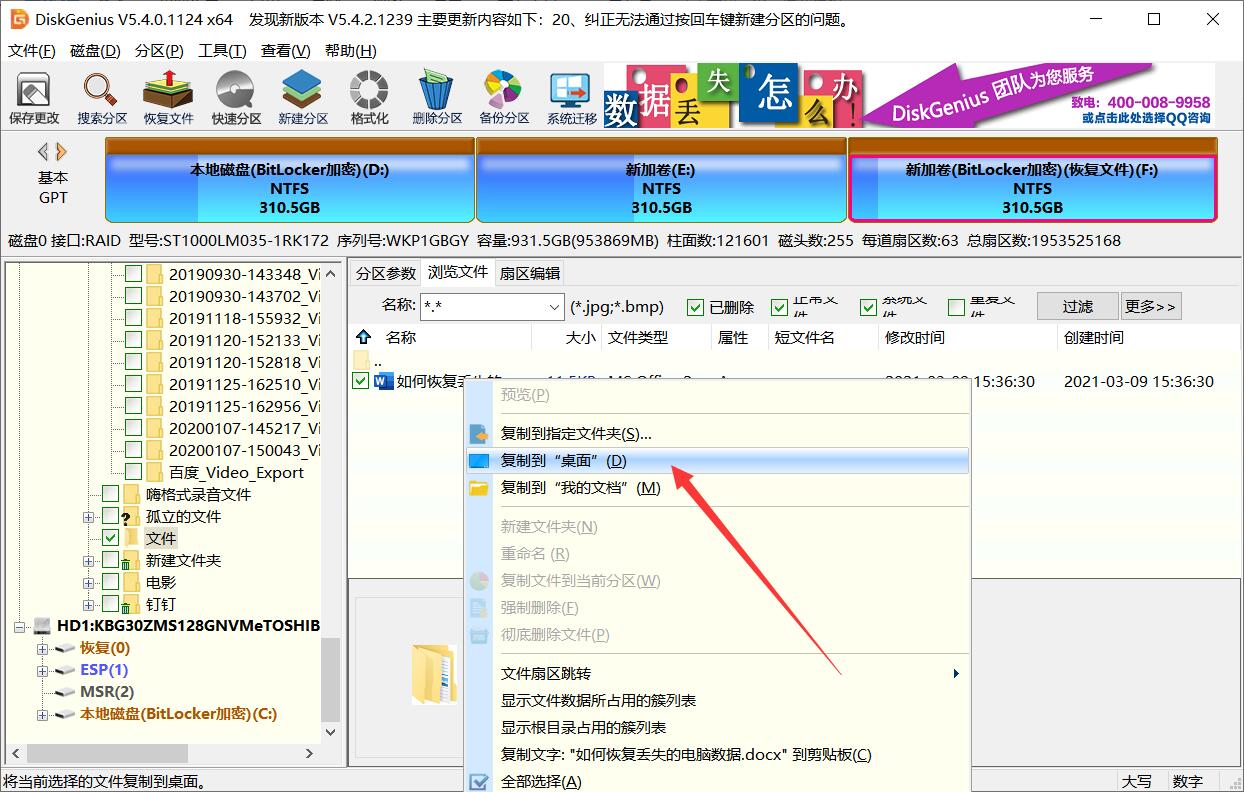Choose 复制到"桌面"(D) in context menu
Viewport: 1244px width, 792px height.
coord(718,461)
